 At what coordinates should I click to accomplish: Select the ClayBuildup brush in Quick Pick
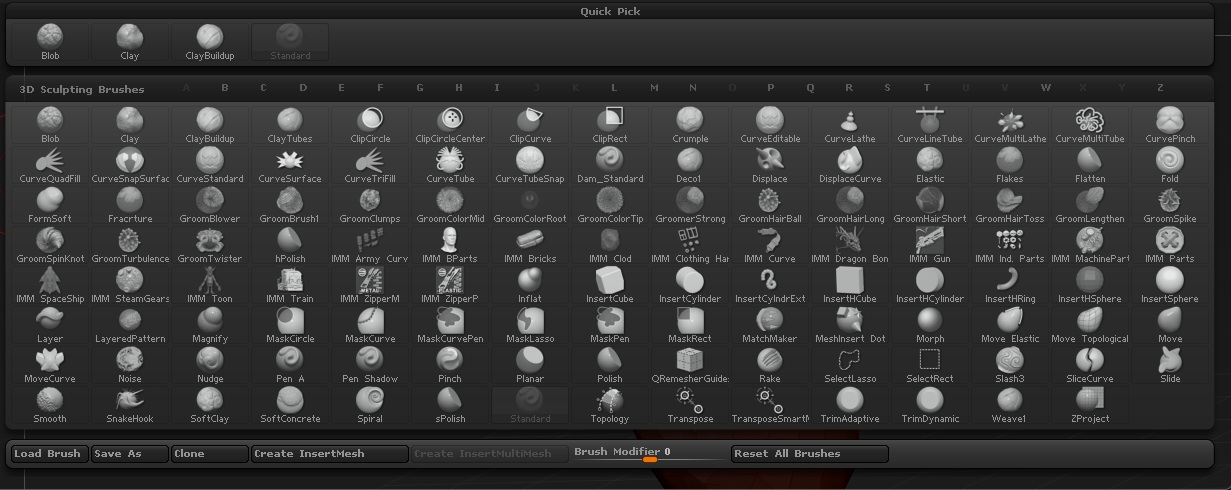[210, 43]
